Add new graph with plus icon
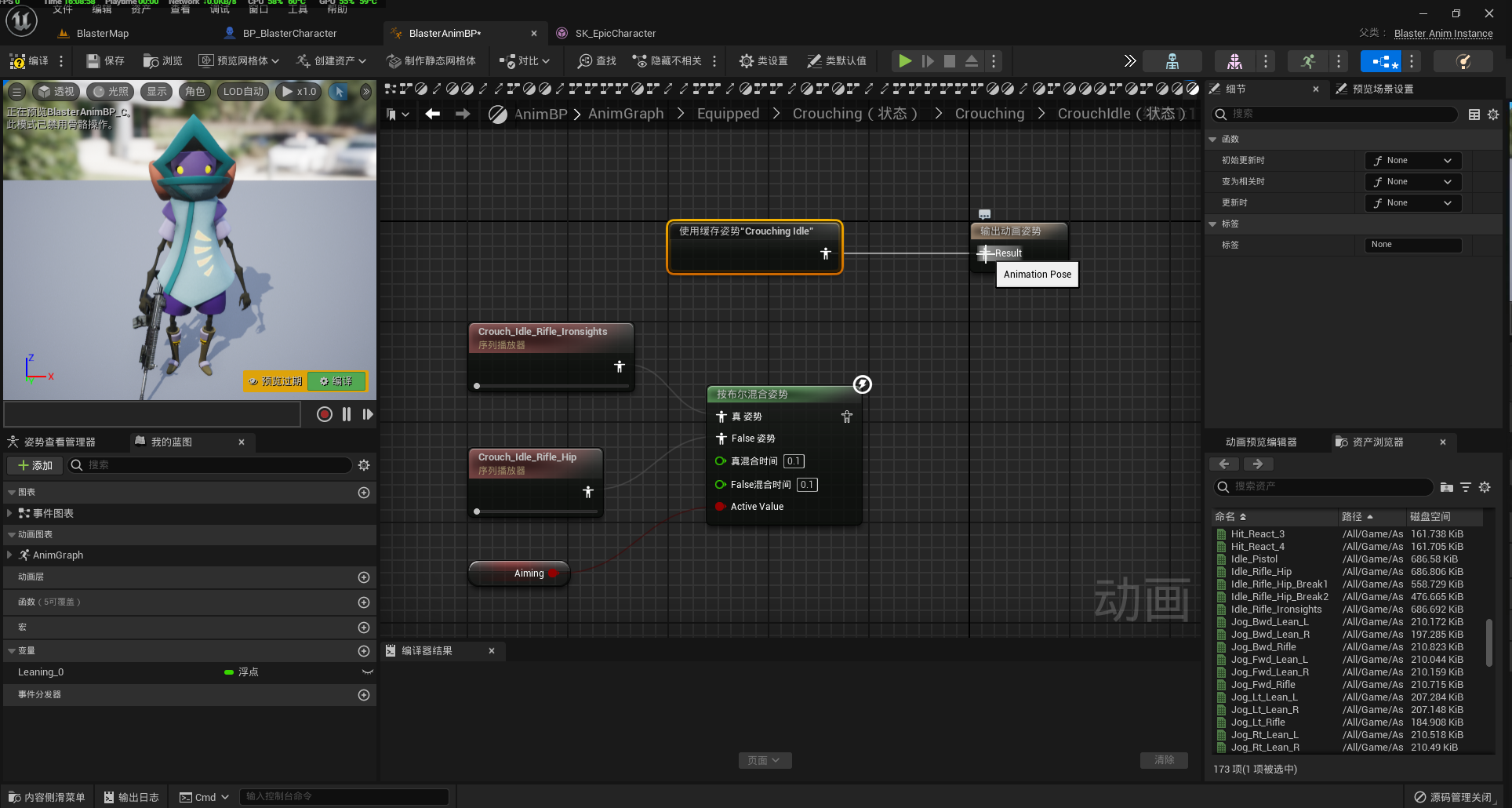 click(364, 493)
